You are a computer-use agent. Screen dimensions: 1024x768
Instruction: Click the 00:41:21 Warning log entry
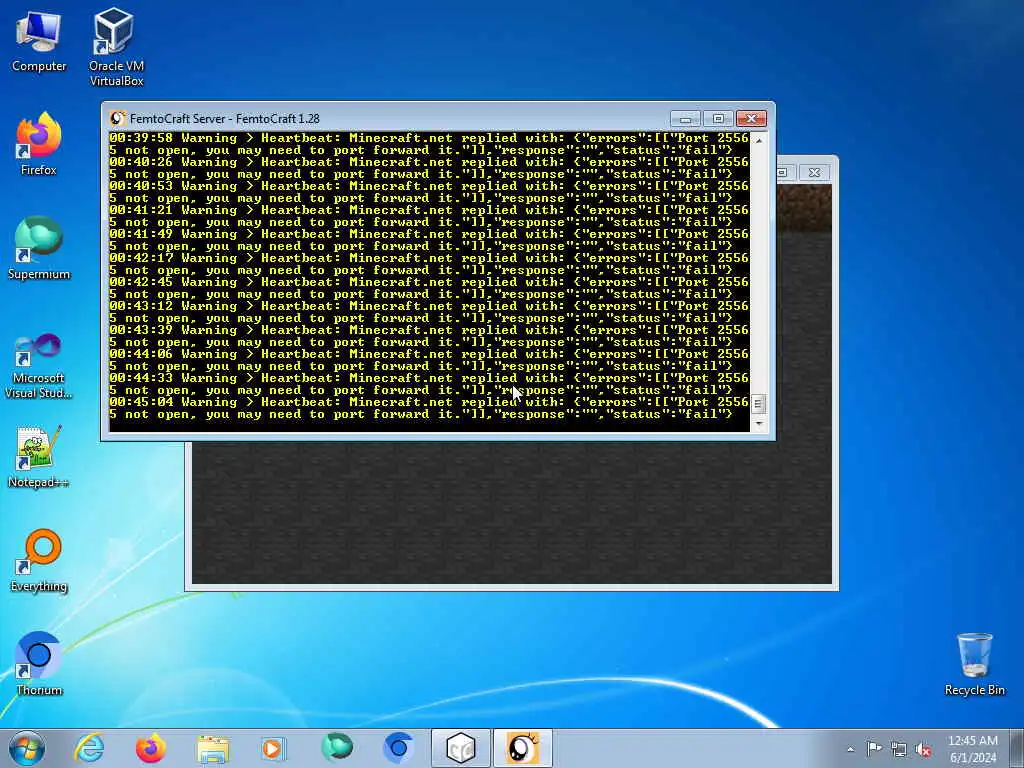coord(429,216)
